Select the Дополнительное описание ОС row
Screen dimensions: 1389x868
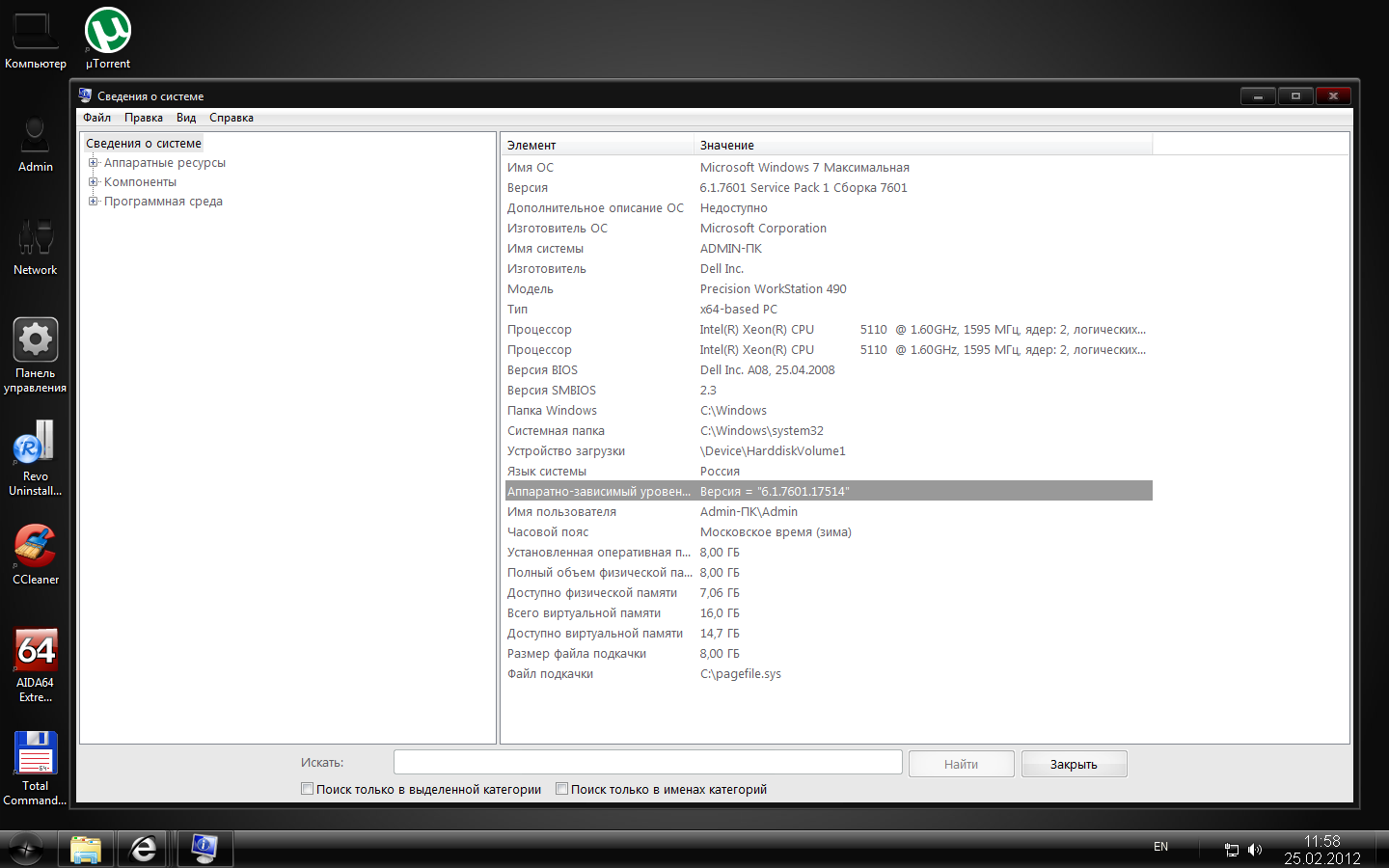coord(828,207)
